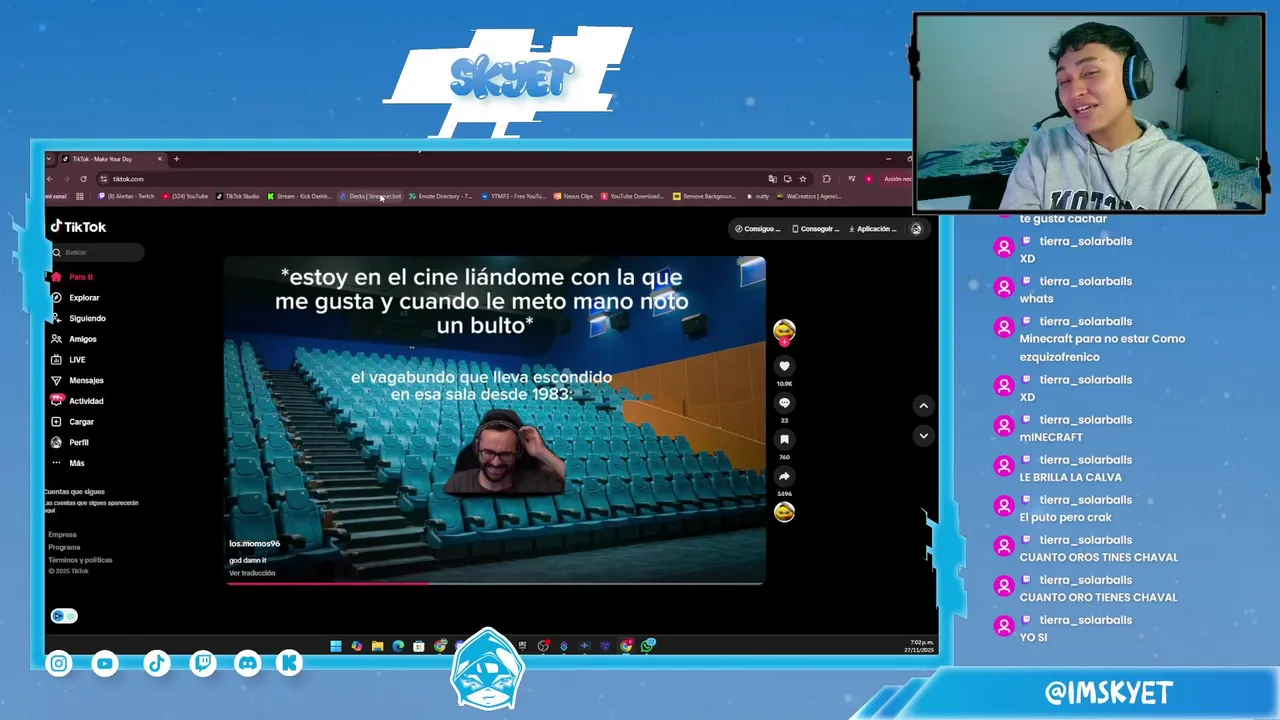Screen dimensions: 1280x720
Task: Click the spinning sound disc below share
Action: click(784, 512)
